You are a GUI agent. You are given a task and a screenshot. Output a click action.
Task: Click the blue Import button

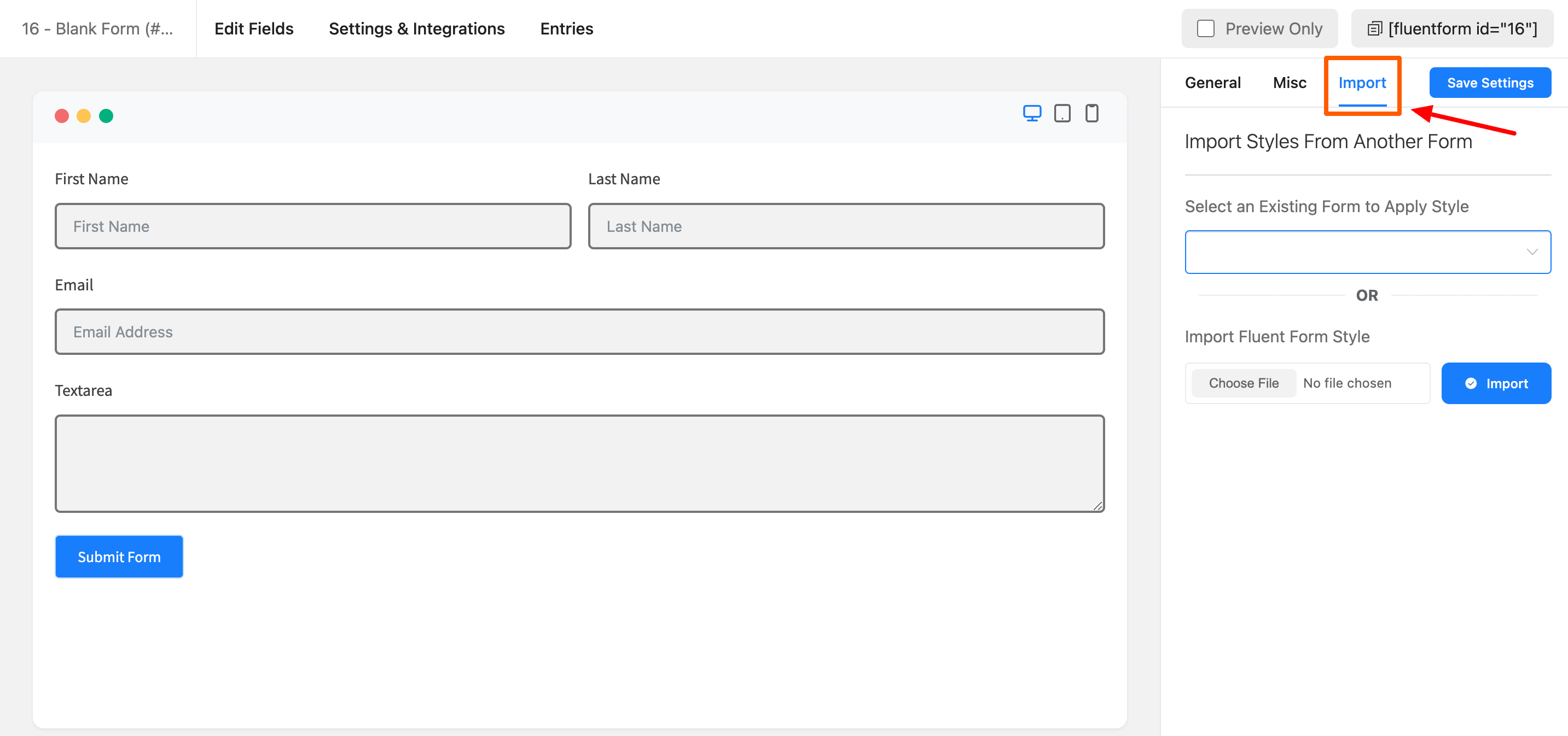coord(1496,383)
